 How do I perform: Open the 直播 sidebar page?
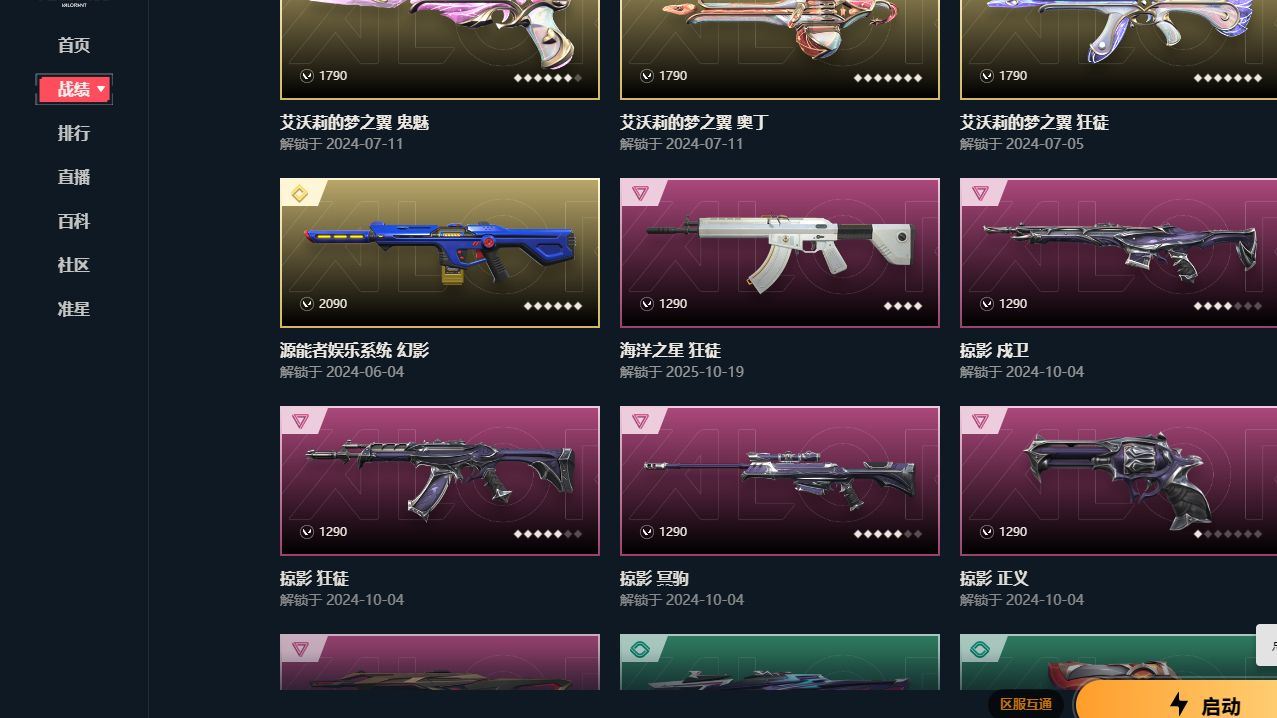[74, 177]
